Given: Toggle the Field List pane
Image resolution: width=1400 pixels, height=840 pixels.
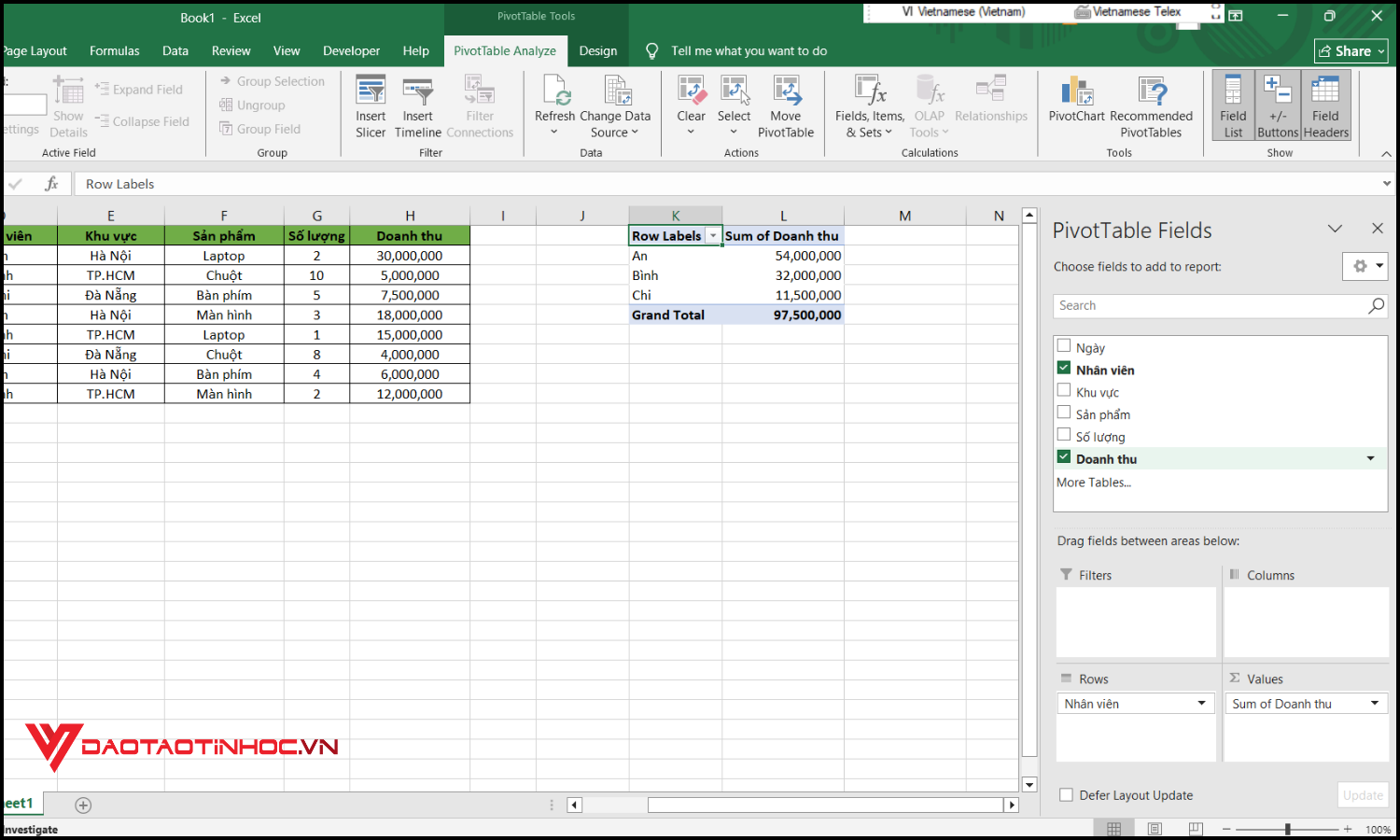Looking at the screenshot, I should pos(1233,105).
